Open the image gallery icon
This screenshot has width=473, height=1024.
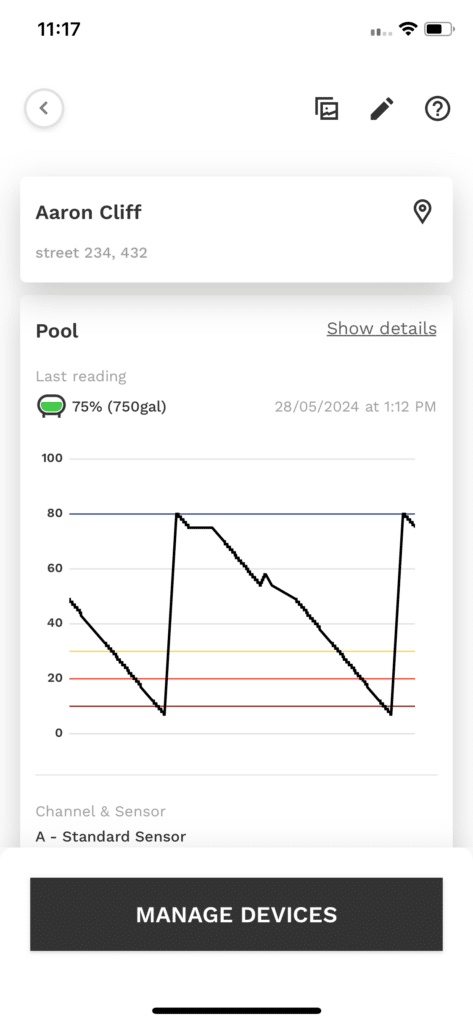tap(327, 109)
